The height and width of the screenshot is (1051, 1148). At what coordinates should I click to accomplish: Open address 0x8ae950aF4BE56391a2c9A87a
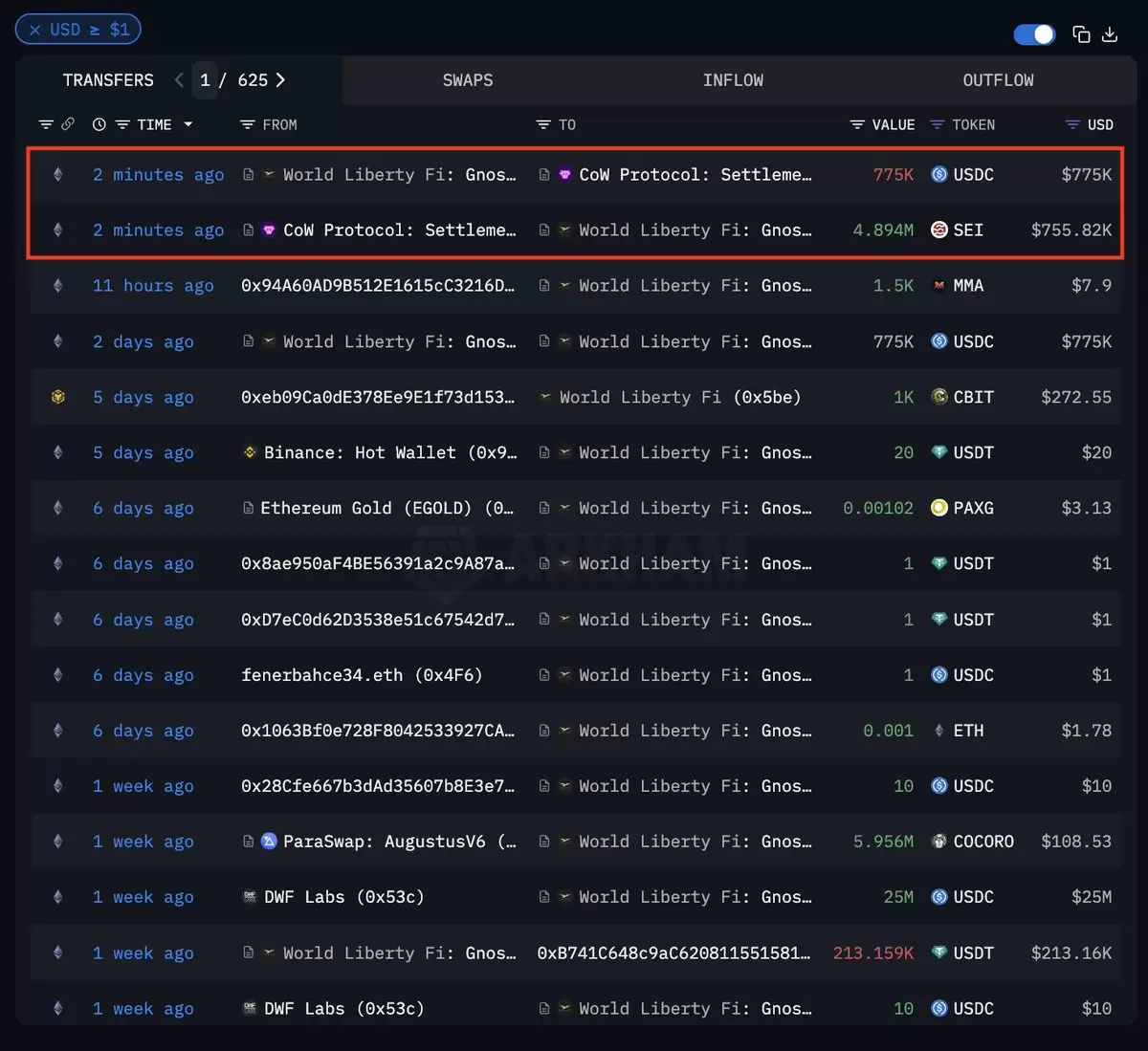378,563
